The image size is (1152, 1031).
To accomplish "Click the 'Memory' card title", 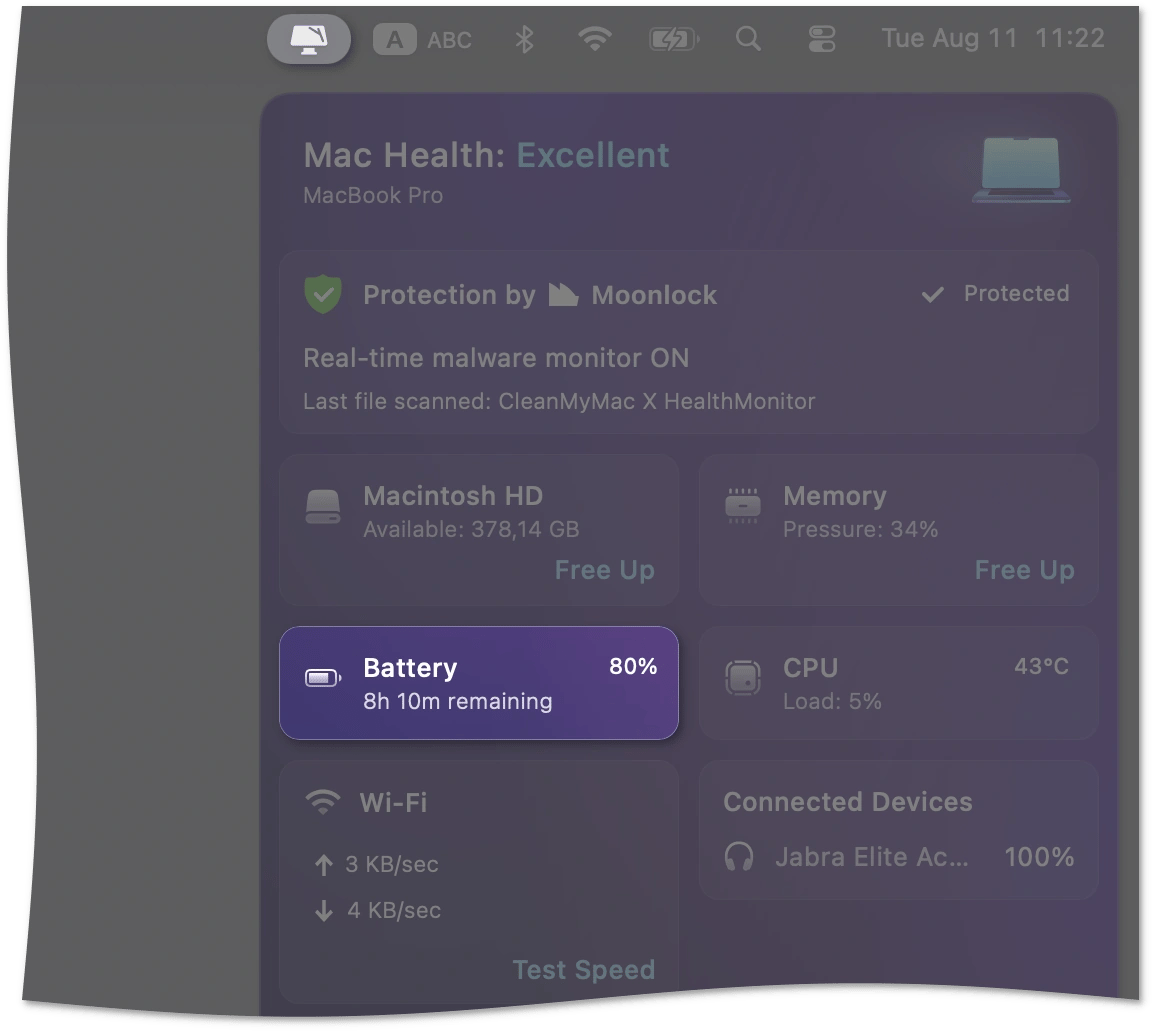I will click(x=835, y=497).
